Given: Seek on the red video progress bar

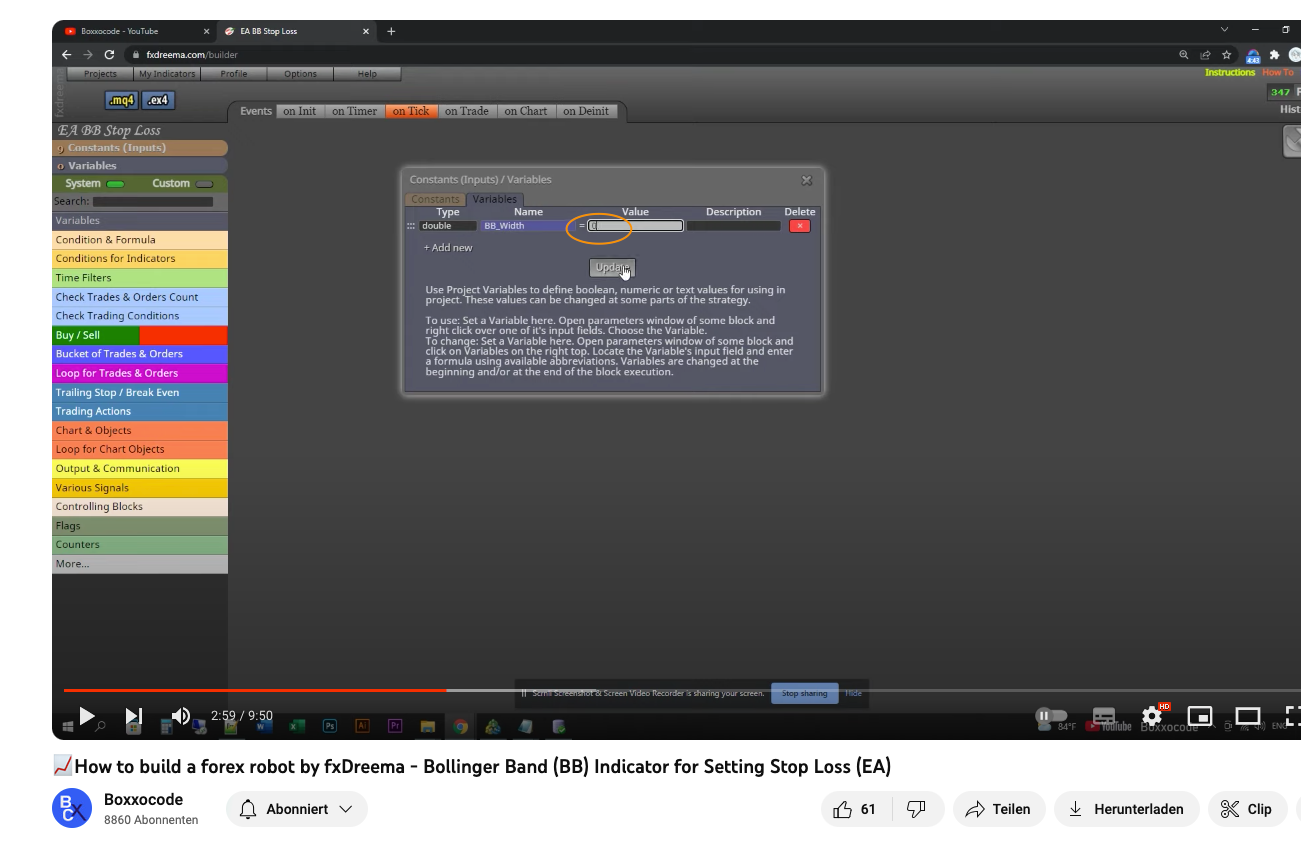Looking at the screenshot, I should (255, 690).
